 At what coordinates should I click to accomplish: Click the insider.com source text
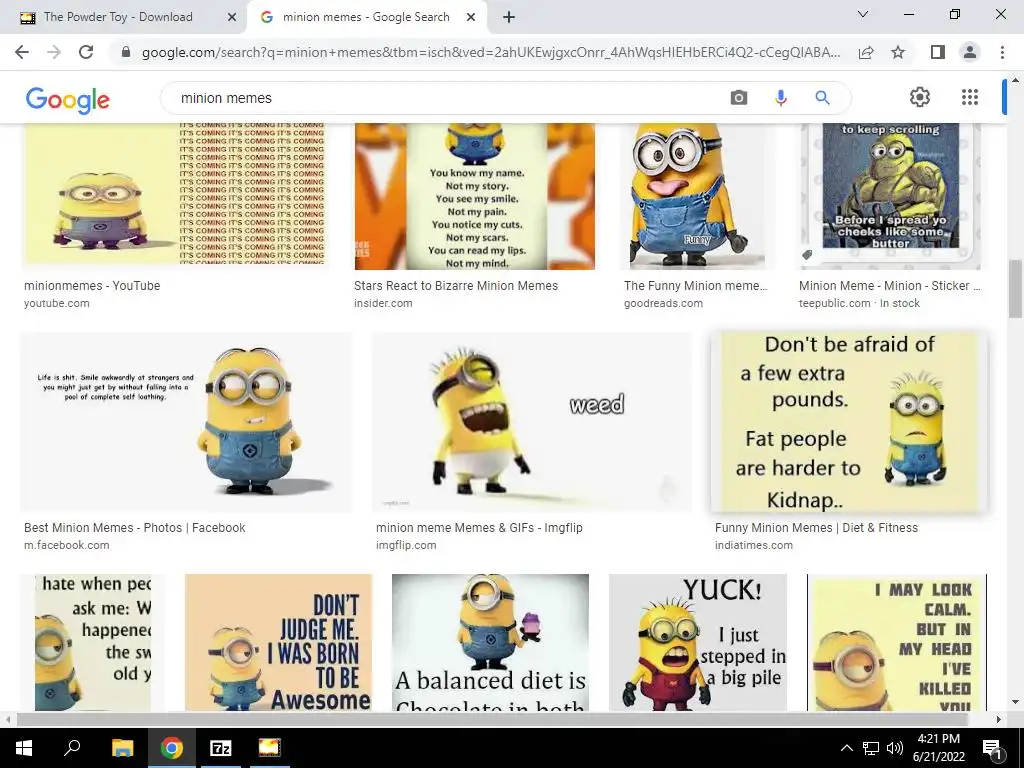(383, 303)
